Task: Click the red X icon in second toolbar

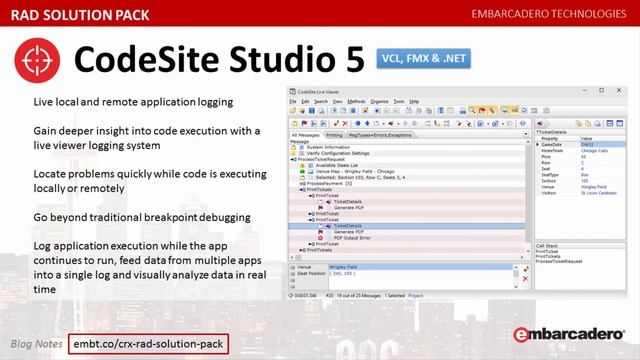Action: tap(345, 123)
